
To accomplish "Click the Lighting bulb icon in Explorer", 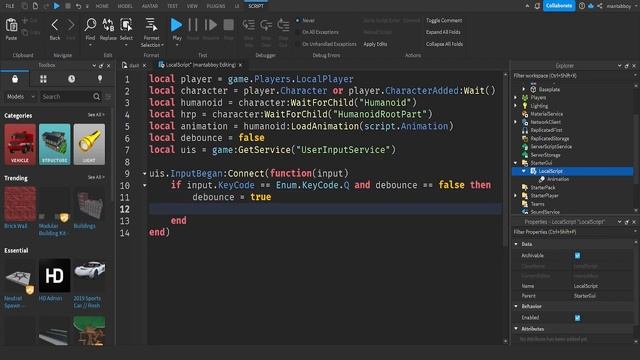I will 525,106.
